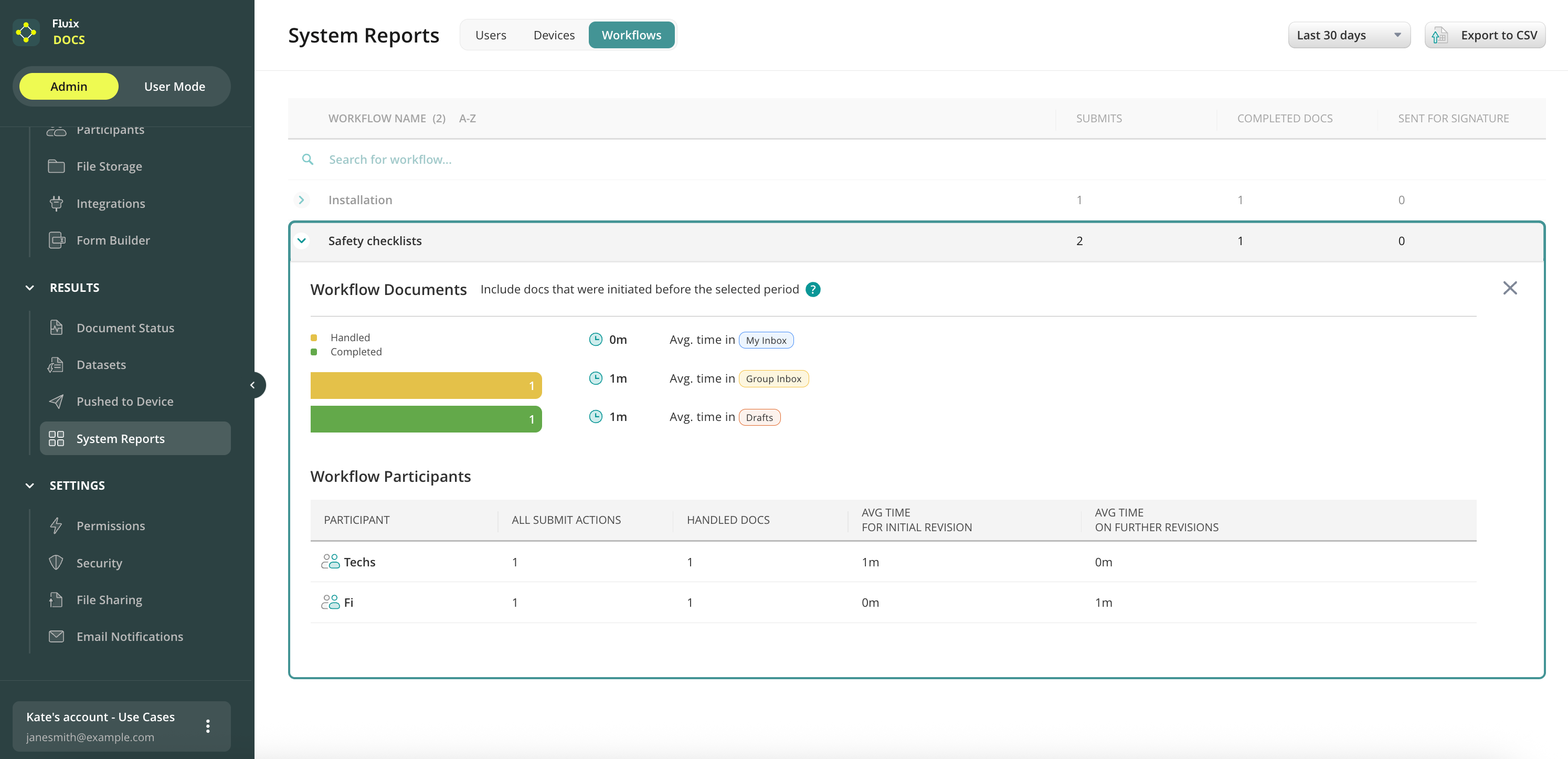The image size is (1568, 759).
Task: Click the Security shield icon
Action: [x=57, y=562]
